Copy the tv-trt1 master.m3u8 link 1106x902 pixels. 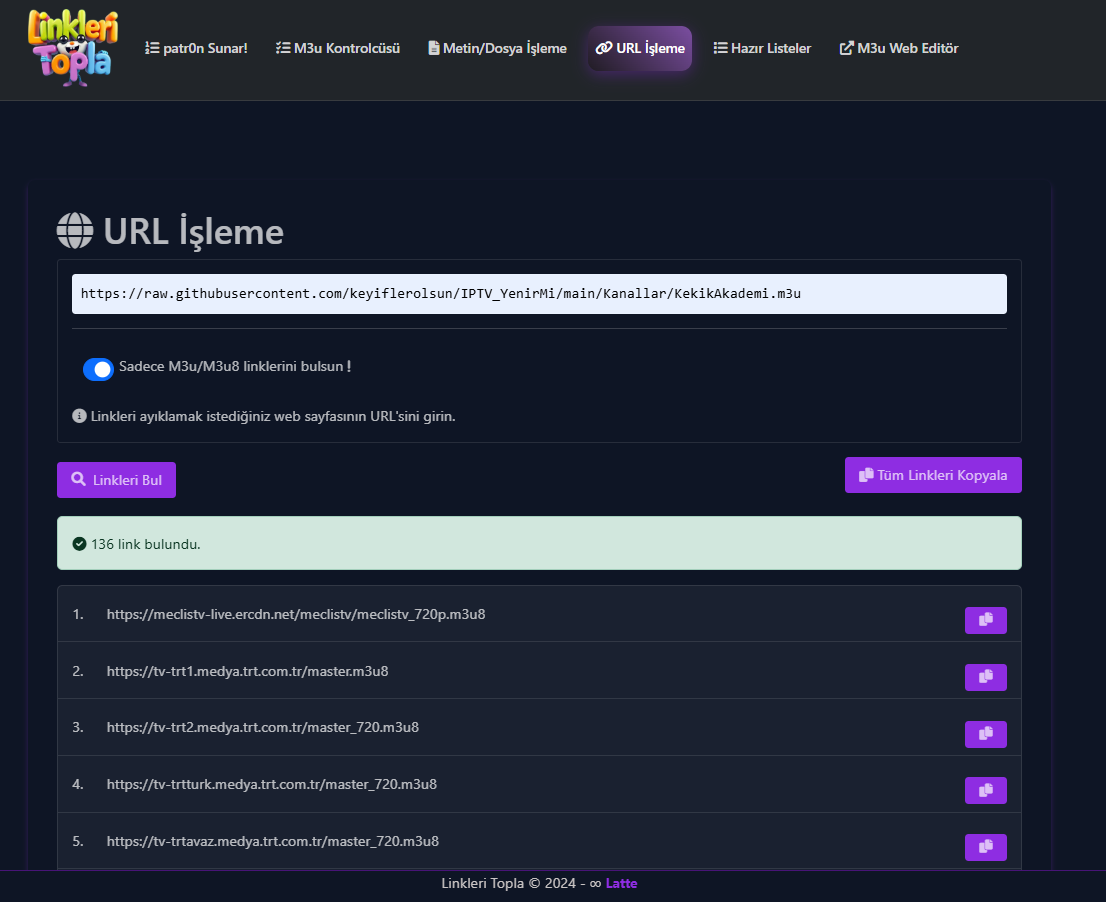[985, 677]
